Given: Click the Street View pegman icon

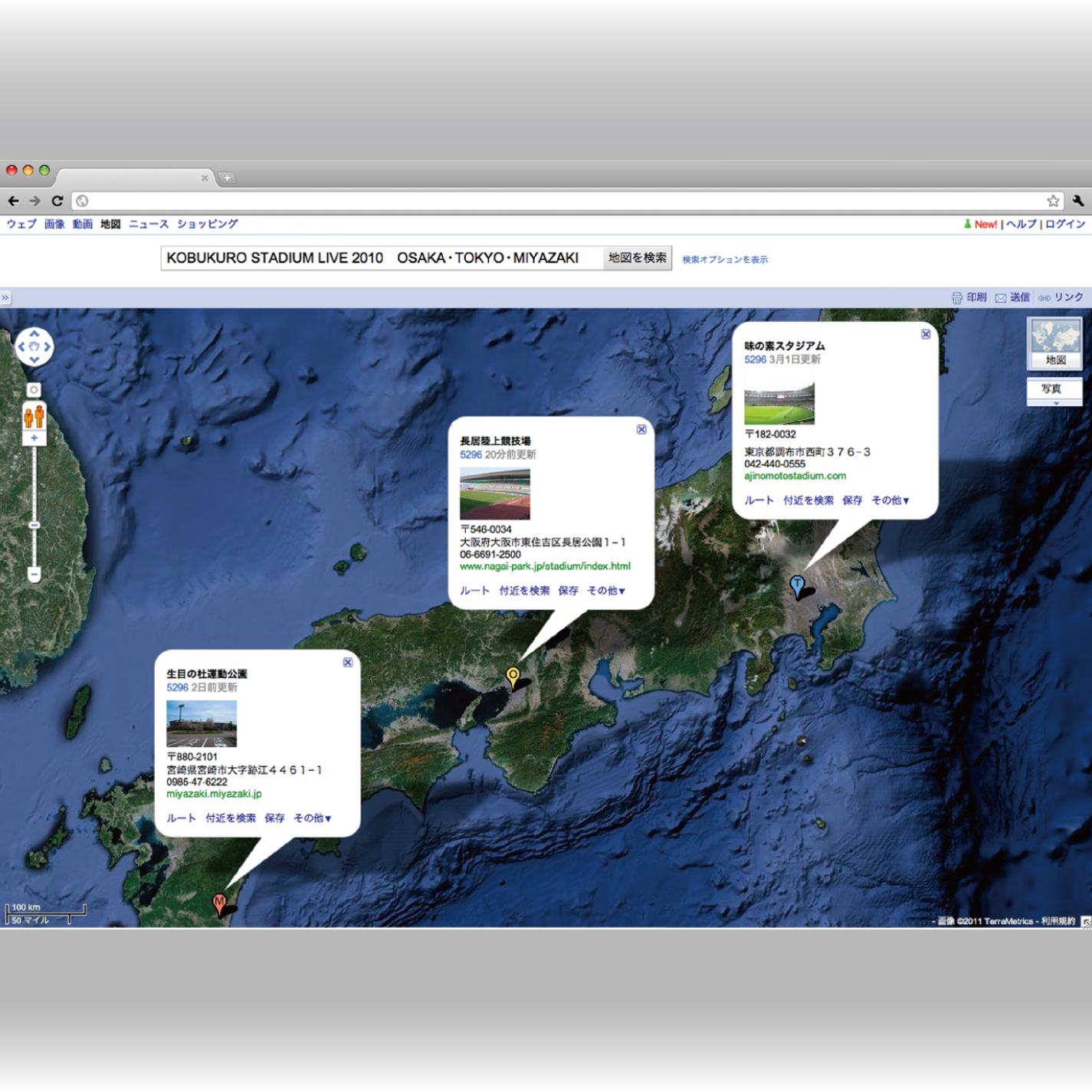Looking at the screenshot, I should (34, 417).
